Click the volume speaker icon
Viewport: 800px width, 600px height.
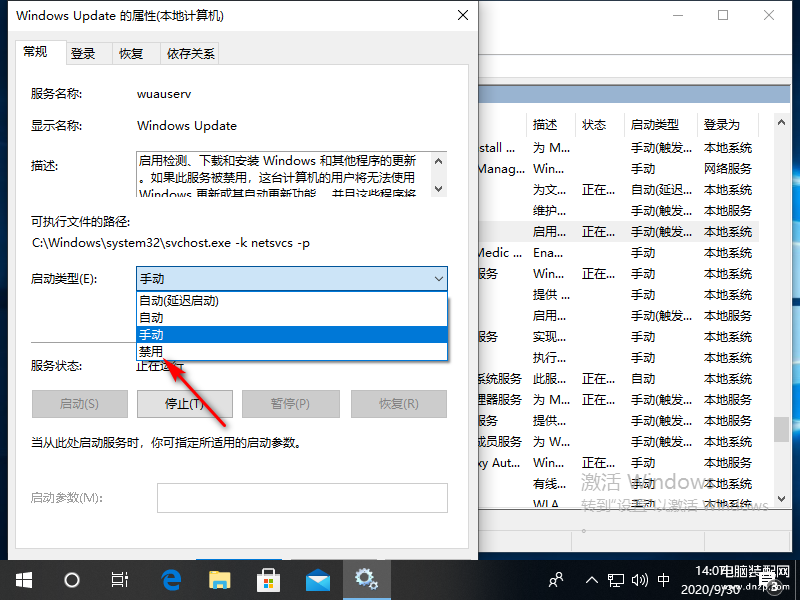point(639,580)
